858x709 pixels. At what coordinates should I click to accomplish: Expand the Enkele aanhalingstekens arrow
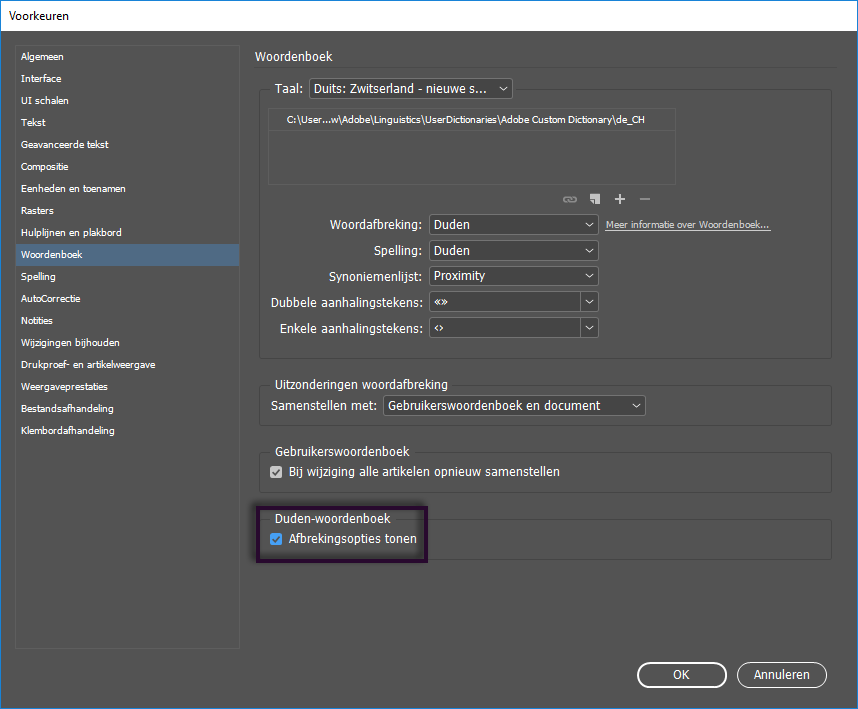(589, 328)
